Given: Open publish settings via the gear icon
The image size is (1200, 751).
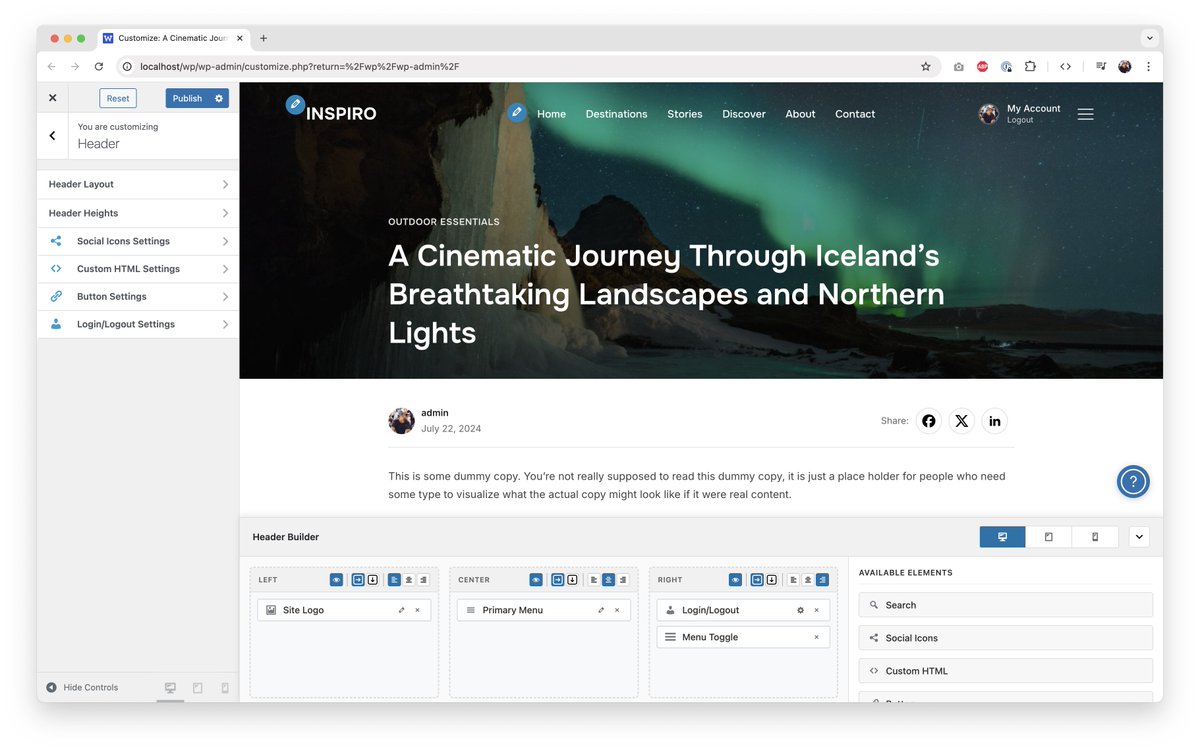Looking at the screenshot, I should click(219, 98).
